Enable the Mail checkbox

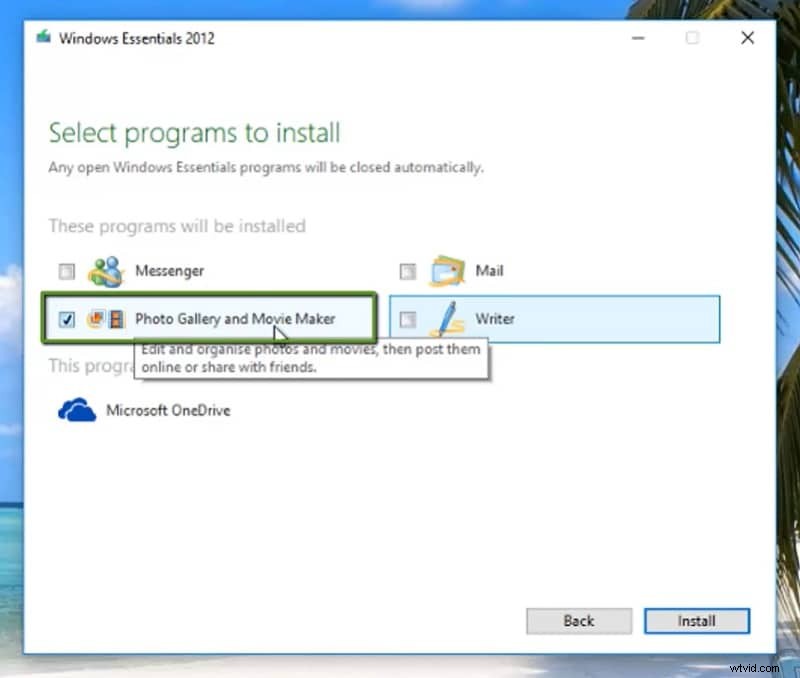[x=407, y=270]
